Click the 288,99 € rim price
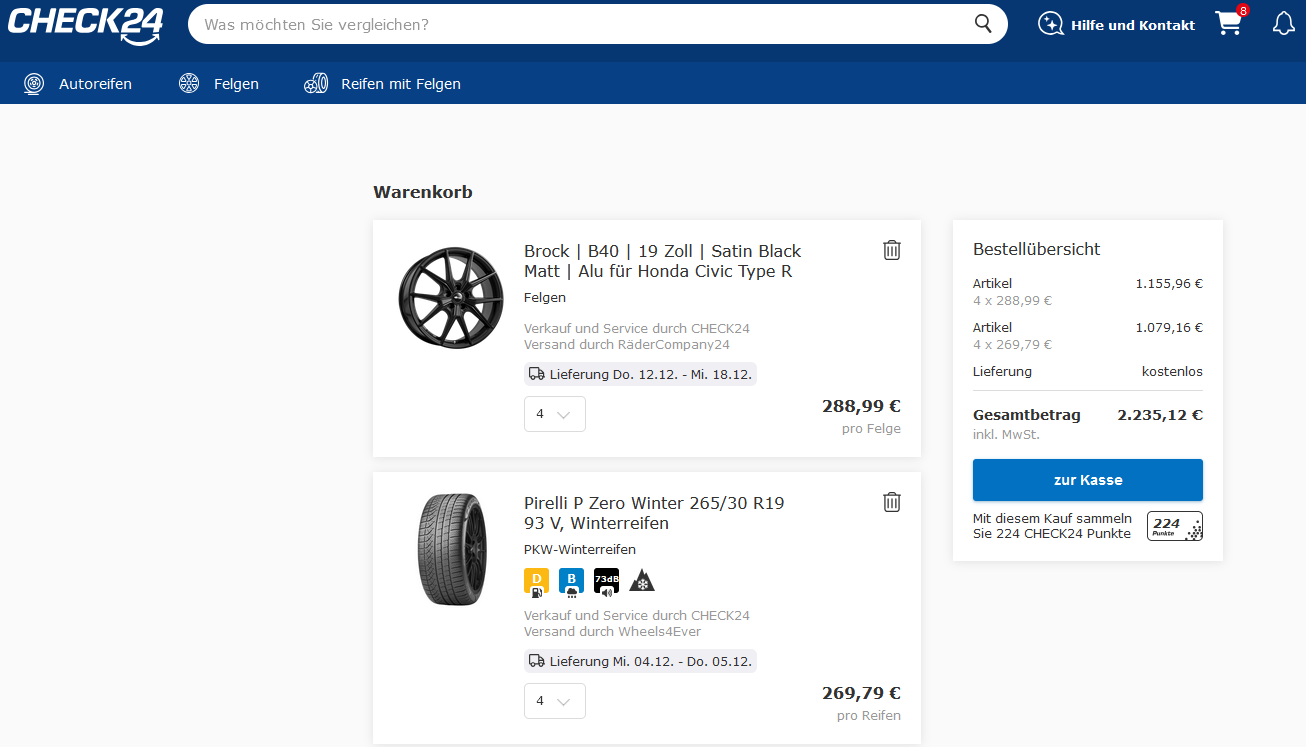 pyautogui.click(x=861, y=406)
